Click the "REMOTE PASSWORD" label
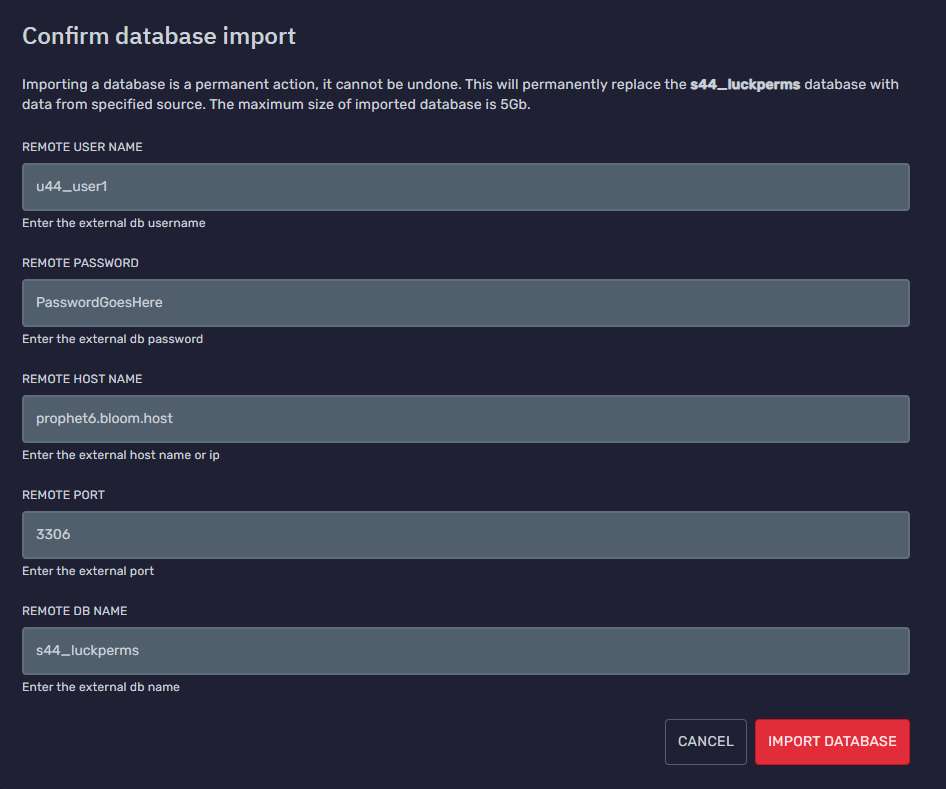The height and width of the screenshot is (789, 946). coord(80,263)
